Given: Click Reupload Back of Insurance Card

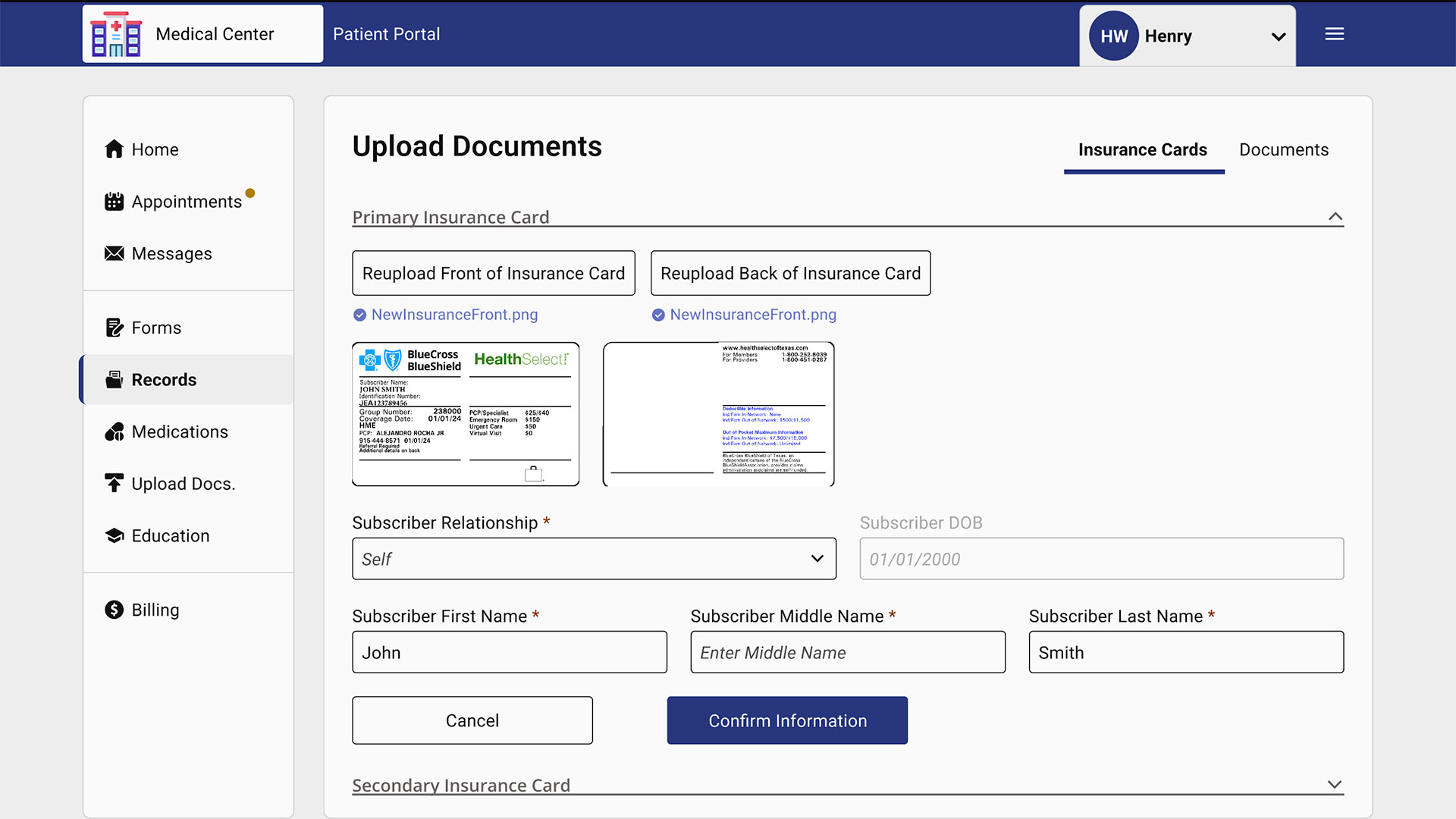Looking at the screenshot, I should point(790,273).
